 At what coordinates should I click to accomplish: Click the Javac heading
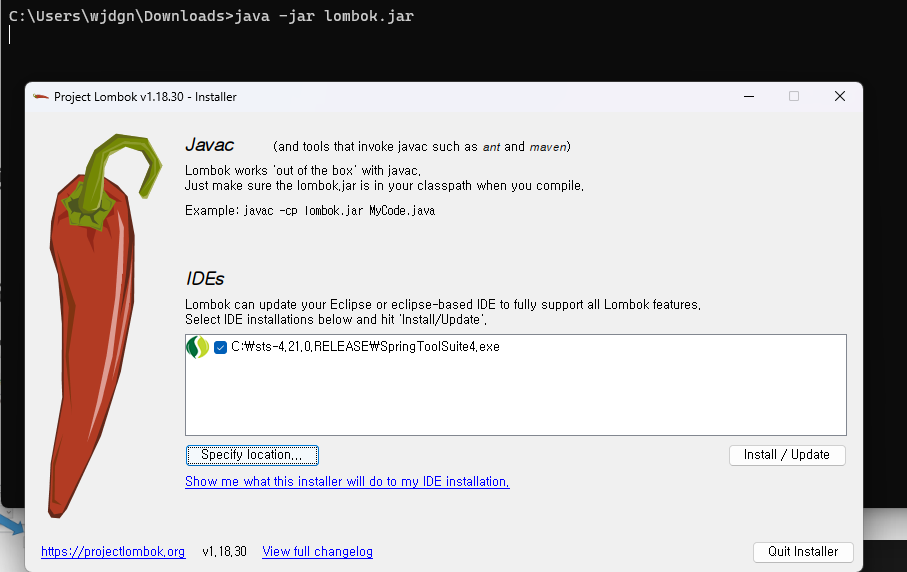(209, 145)
